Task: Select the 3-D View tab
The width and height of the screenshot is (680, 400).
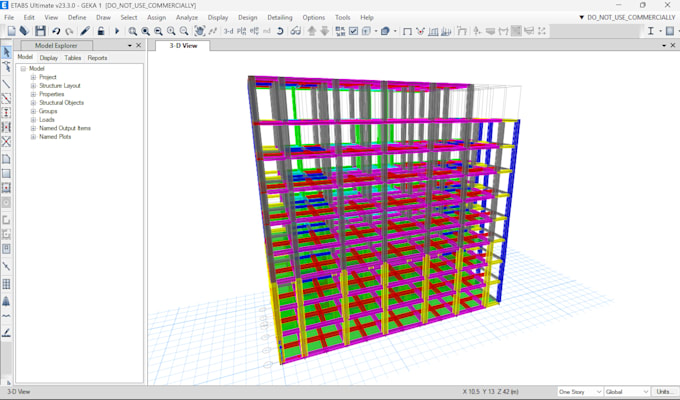Action: tap(183, 46)
